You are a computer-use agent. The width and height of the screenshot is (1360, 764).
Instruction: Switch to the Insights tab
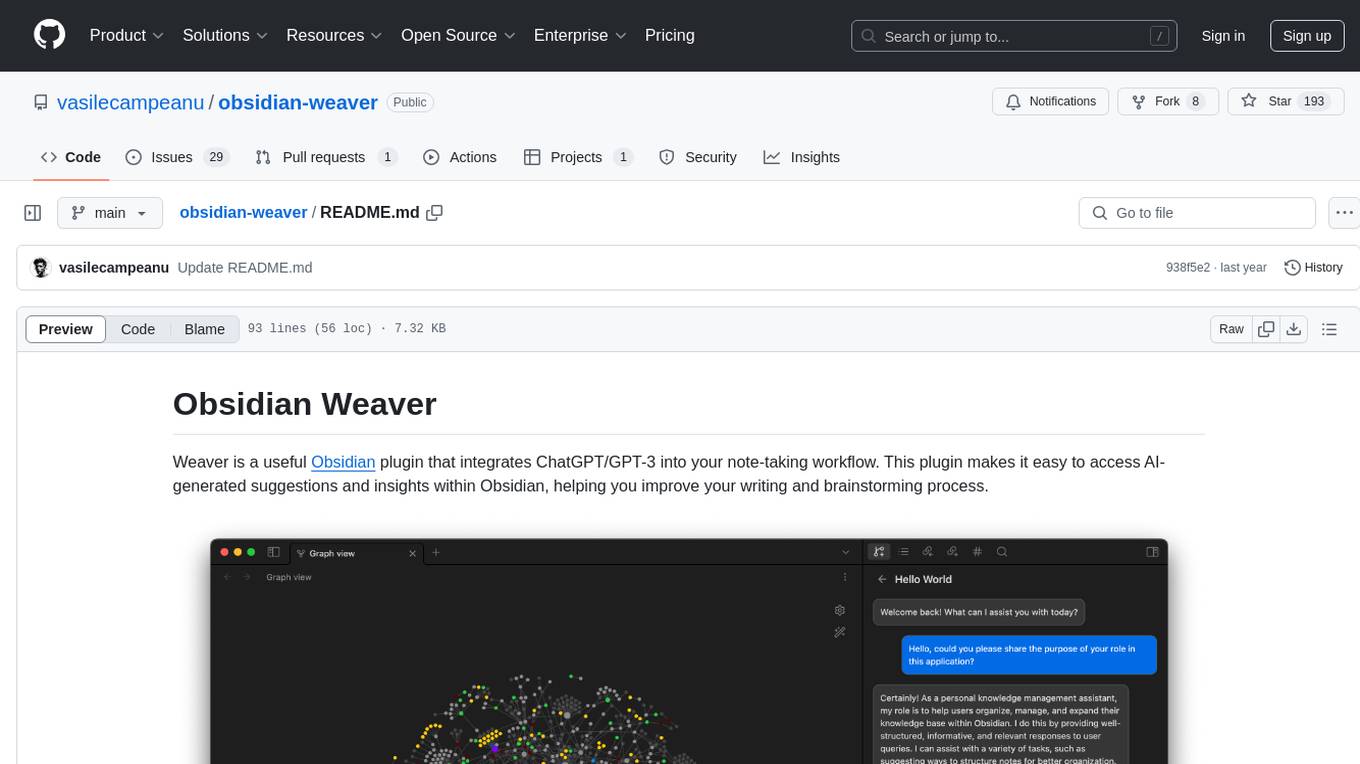(802, 157)
